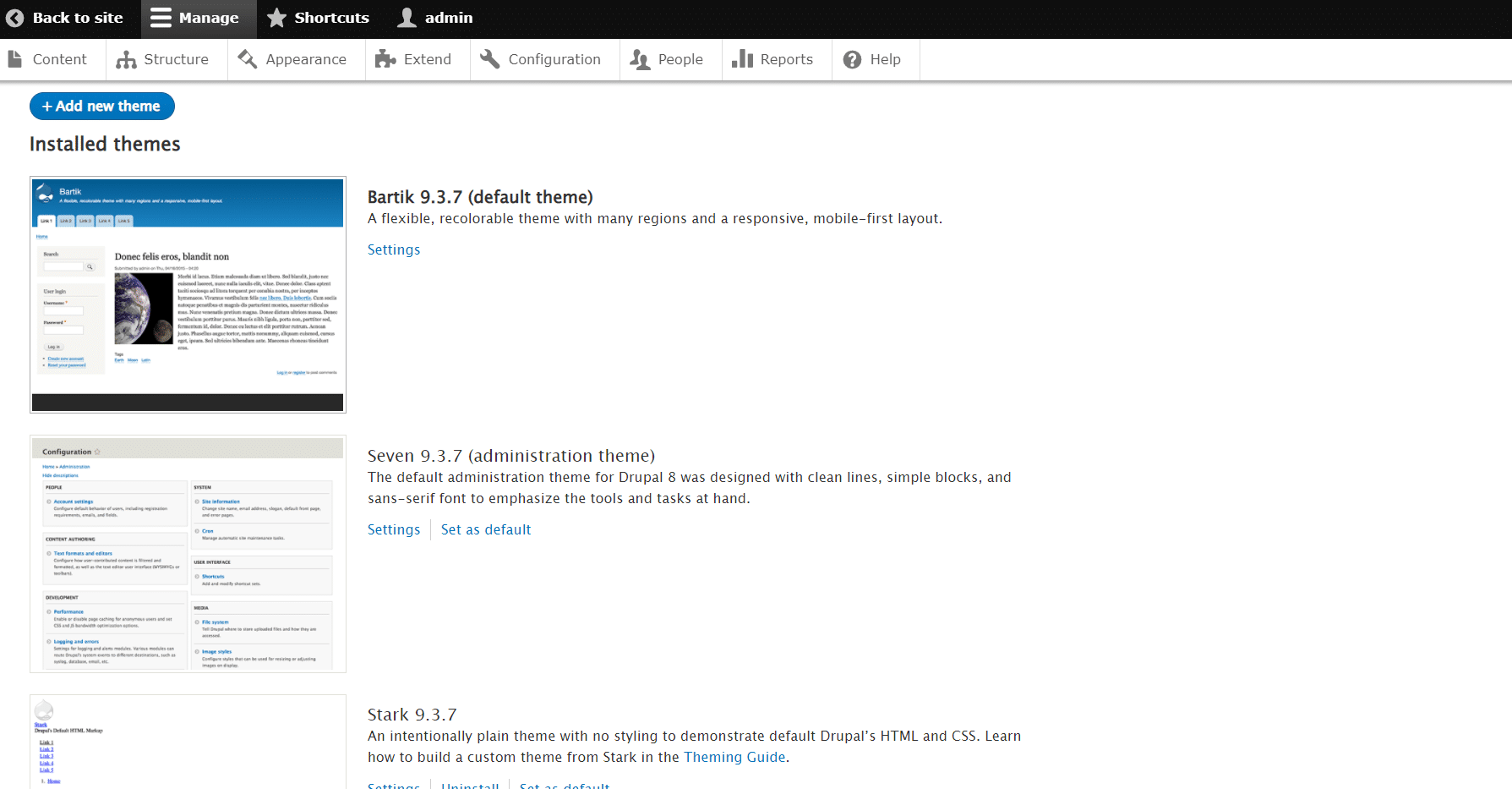1512x789 pixels.
Task: Set Seven theme as default
Action: click(486, 529)
